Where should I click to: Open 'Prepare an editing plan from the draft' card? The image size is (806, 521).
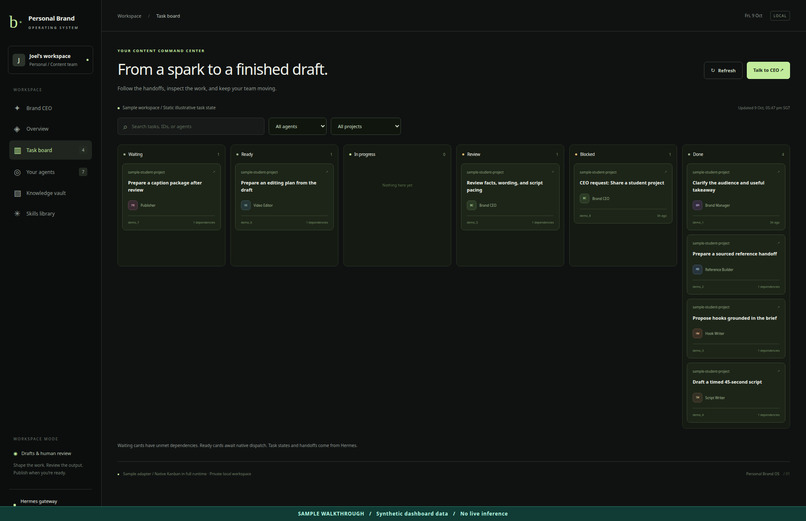point(284,197)
